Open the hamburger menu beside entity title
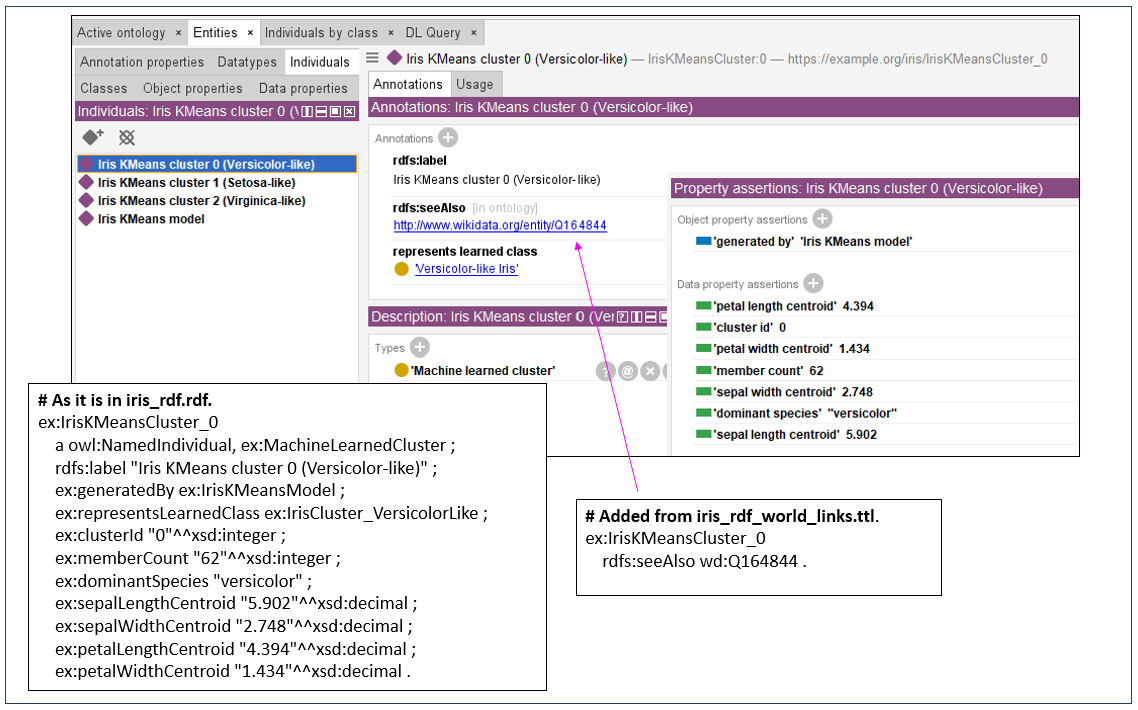Viewport: 1138px width, 710px height. pos(372,58)
